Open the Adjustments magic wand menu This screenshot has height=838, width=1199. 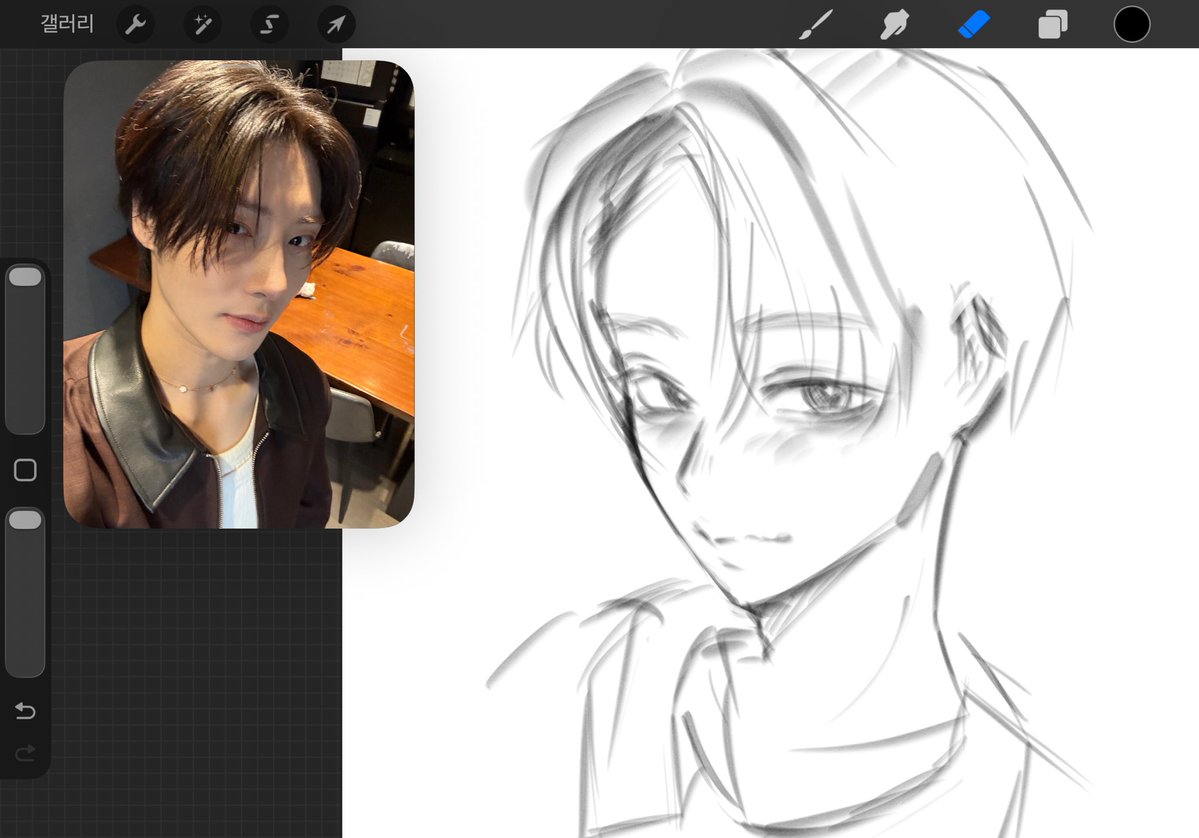pyautogui.click(x=203, y=24)
